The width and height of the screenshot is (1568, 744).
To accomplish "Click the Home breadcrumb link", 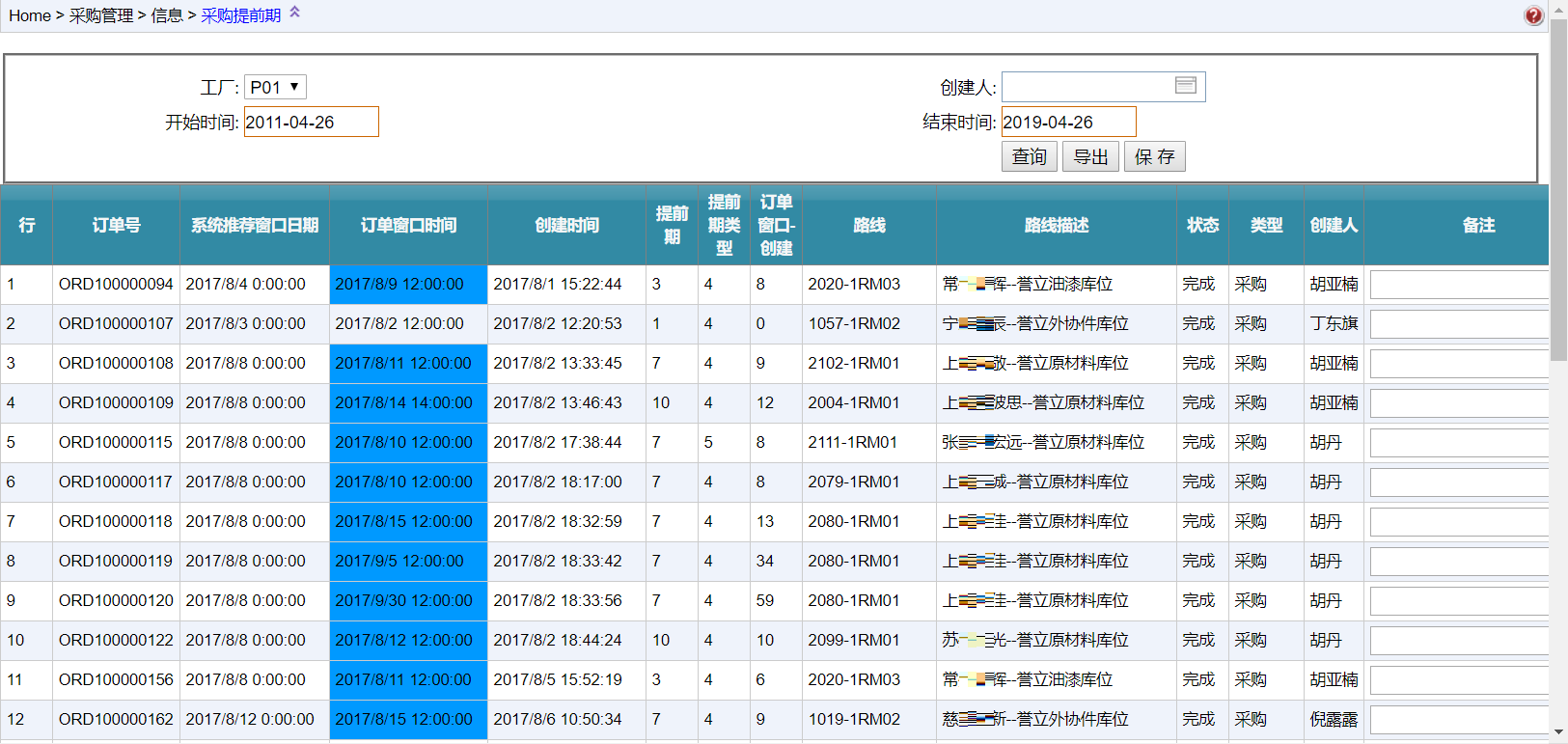I will pos(29,15).
